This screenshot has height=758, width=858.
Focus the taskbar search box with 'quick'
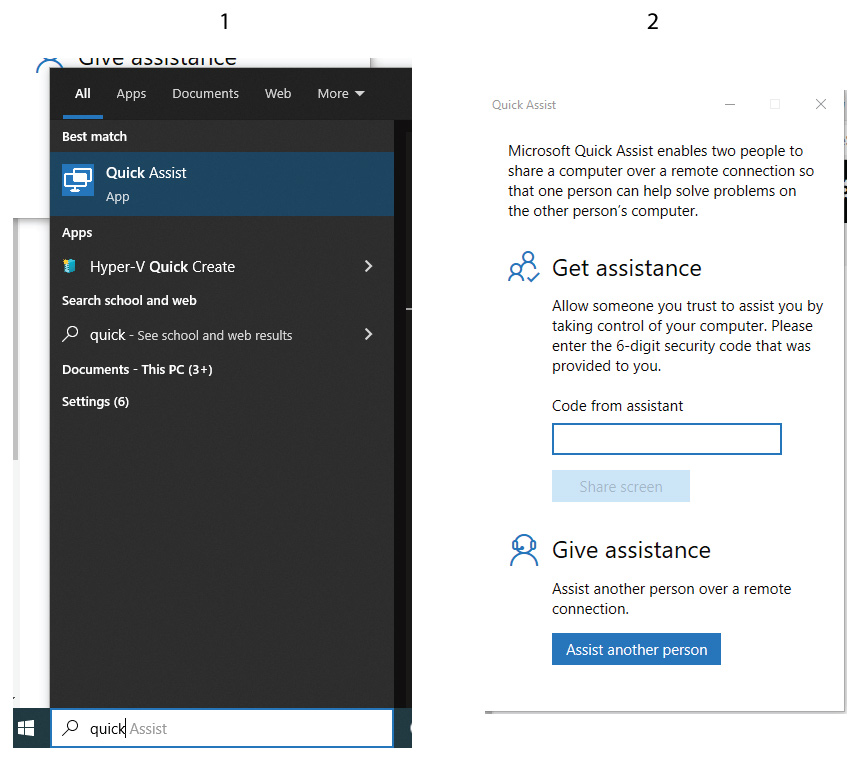[222, 728]
